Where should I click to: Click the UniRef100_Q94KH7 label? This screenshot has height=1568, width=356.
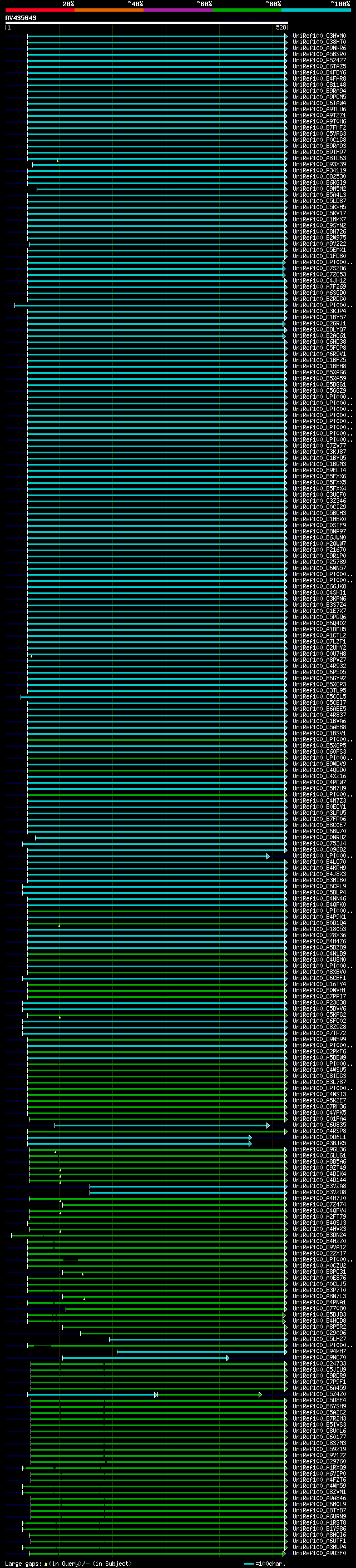(x=319, y=1351)
